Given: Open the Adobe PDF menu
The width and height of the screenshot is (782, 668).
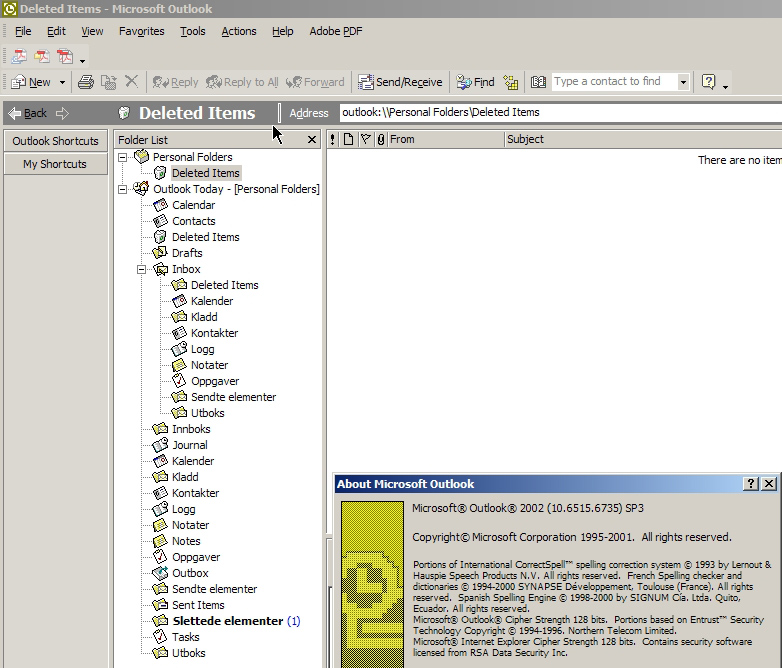Looking at the screenshot, I should [336, 31].
